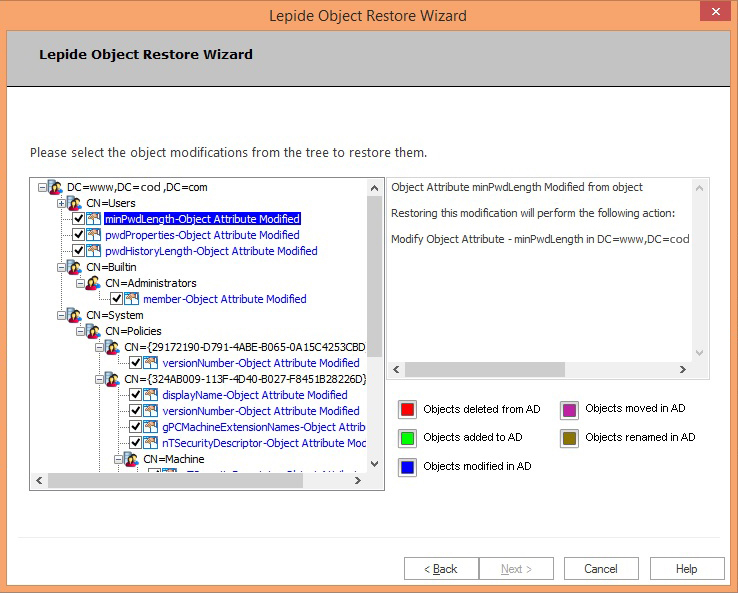Click the blue Objects modified in AD swatch
This screenshot has height=593, width=738.
coord(407,467)
